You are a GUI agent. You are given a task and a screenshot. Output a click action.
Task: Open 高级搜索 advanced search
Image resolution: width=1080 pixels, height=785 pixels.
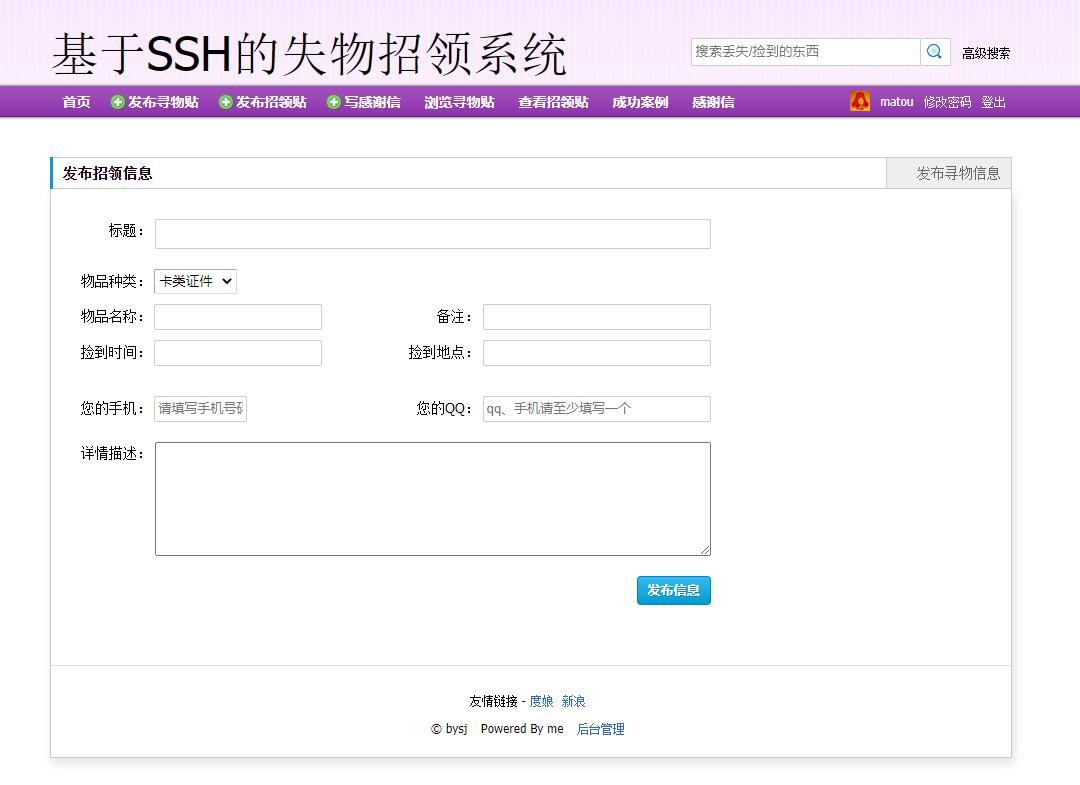pyautogui.click(x=985, y=54)
